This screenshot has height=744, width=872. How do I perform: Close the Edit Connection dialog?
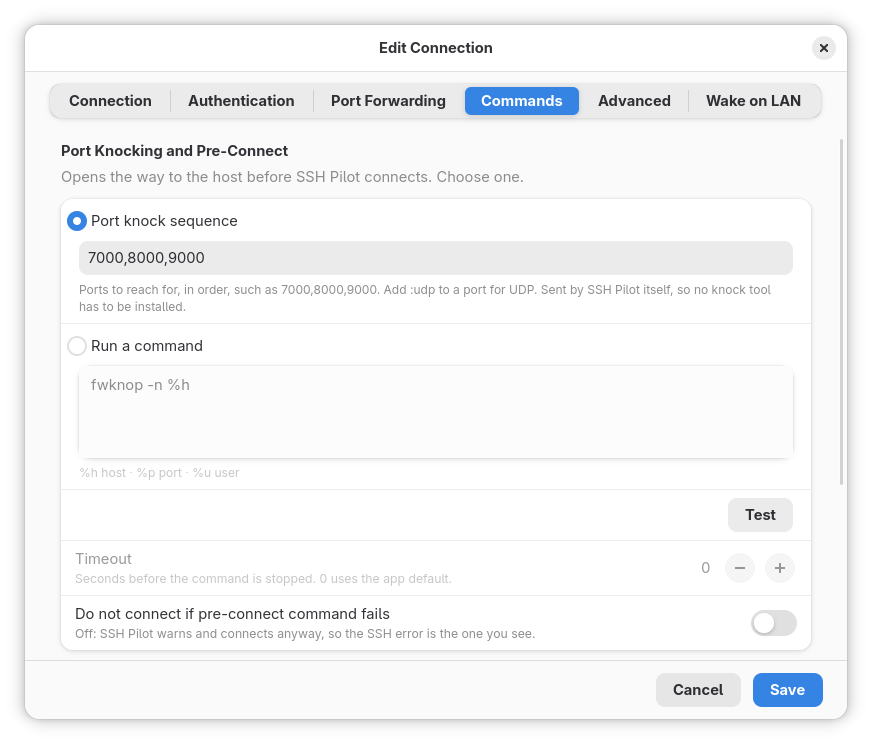824,48
